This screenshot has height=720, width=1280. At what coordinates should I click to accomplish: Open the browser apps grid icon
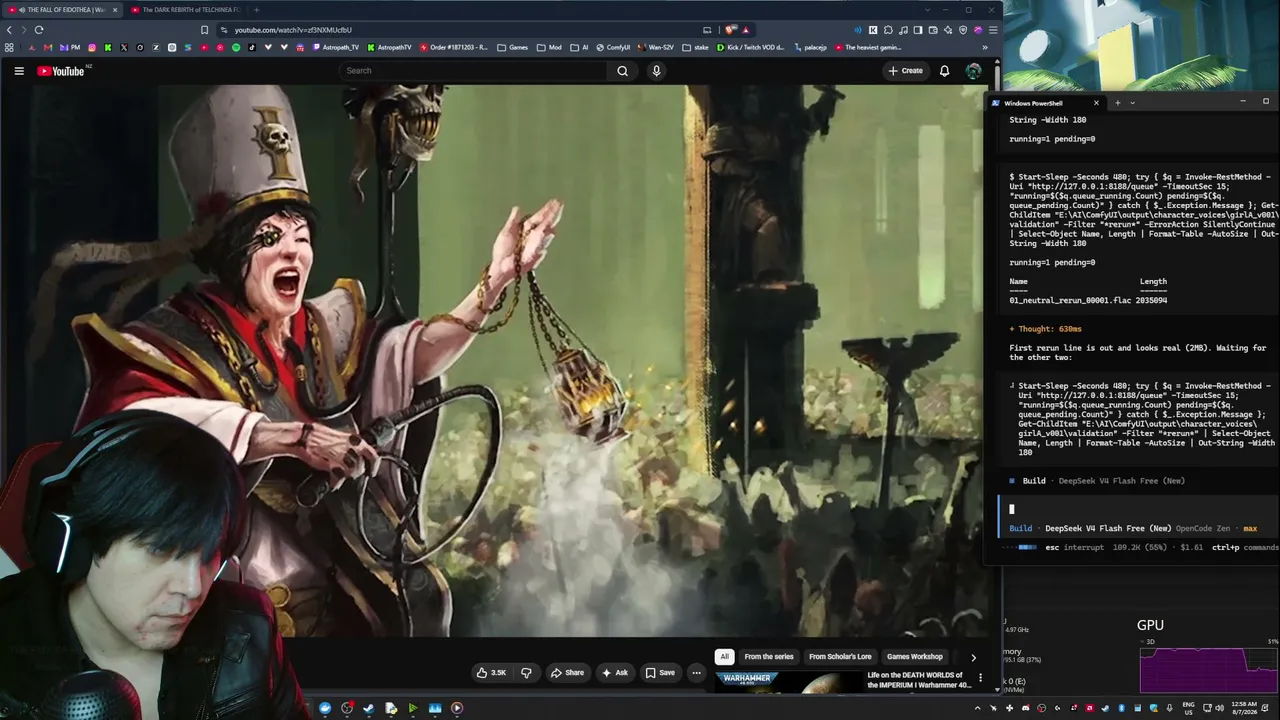tap(10, 47)
